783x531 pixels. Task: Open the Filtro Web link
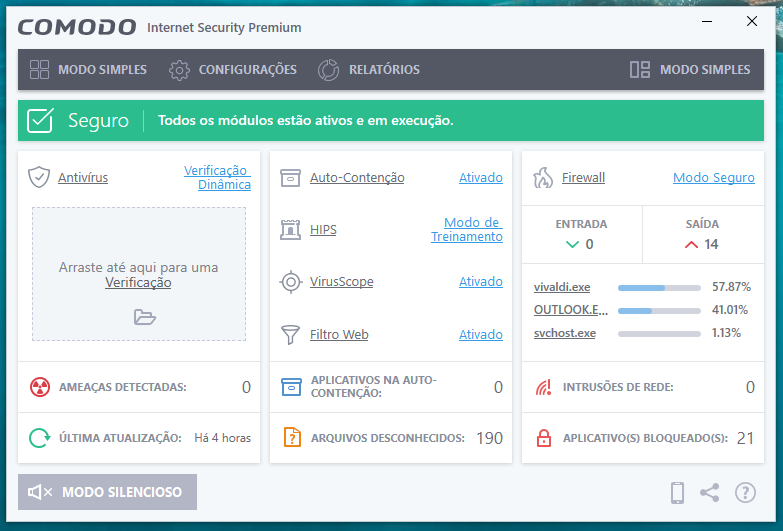(339, 335)
